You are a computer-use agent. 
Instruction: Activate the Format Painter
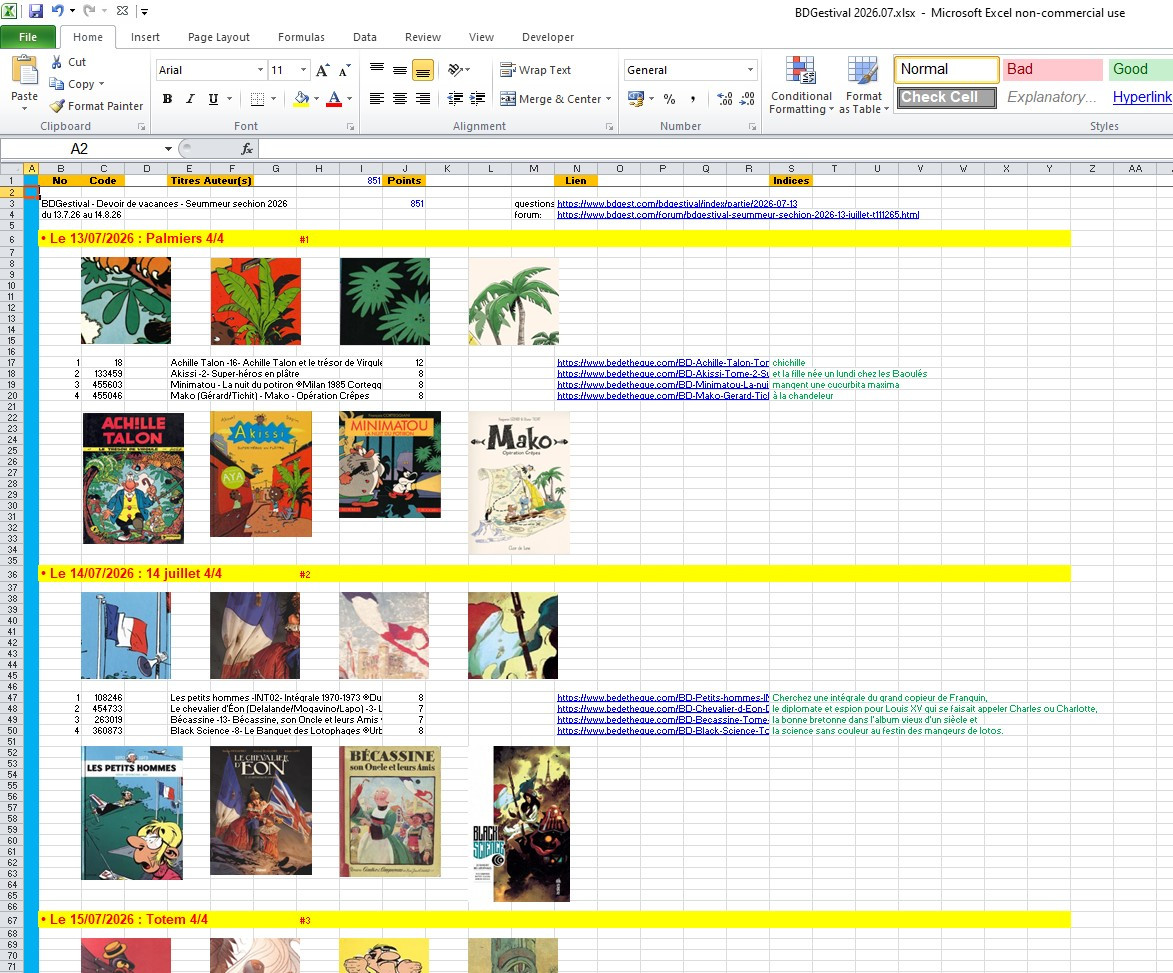[97, 106]
